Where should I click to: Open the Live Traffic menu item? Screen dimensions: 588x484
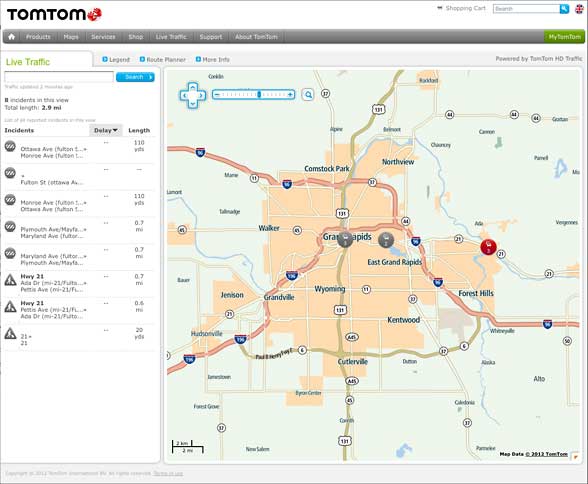click(x=171, y=37)
